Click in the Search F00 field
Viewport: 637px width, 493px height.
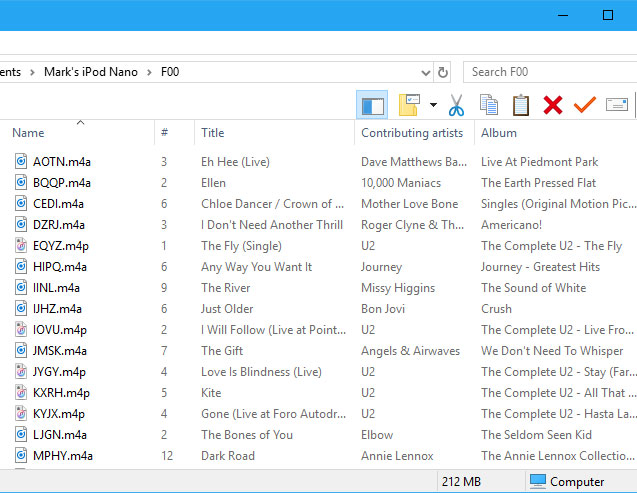[550, 72]
